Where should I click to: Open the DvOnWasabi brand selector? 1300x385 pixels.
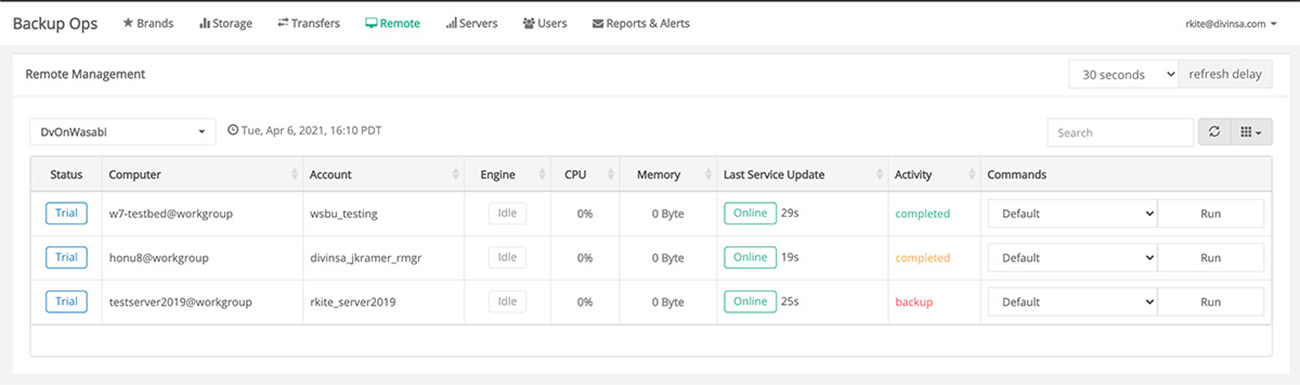(x=123, y=132)
